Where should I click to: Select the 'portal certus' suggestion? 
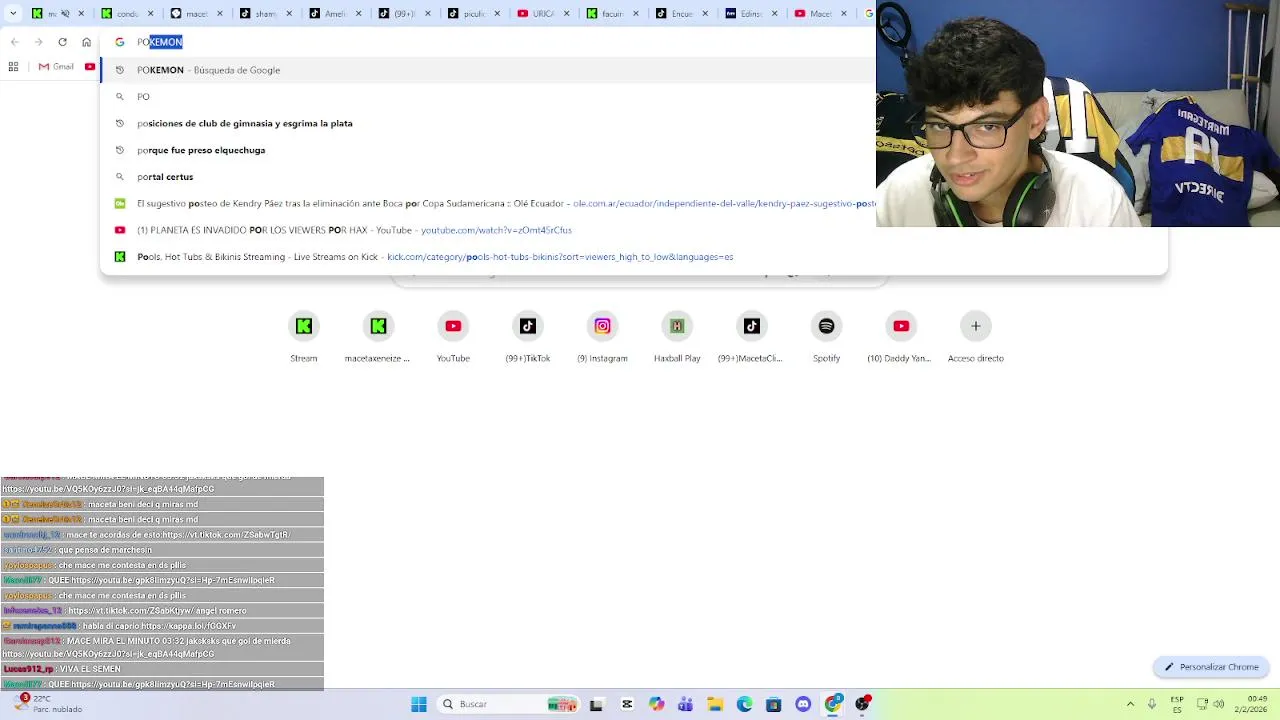click(x=488, y=177)
